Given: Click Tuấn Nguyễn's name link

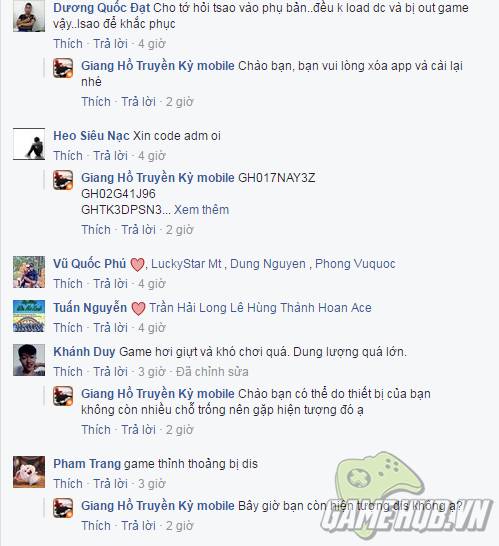Looking at the screenshot, I should 90,308.
